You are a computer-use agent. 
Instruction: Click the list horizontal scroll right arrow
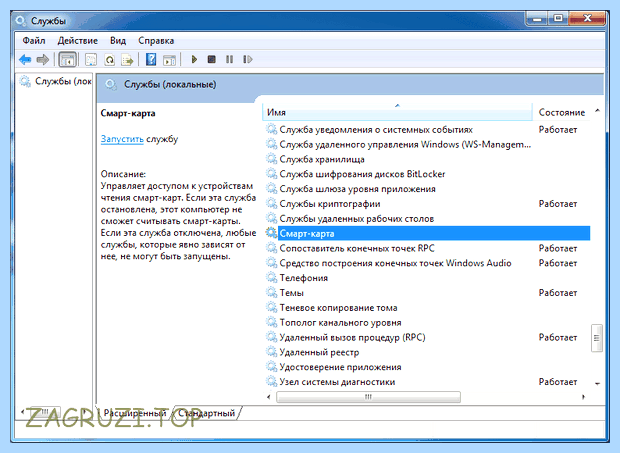[583, 396]
